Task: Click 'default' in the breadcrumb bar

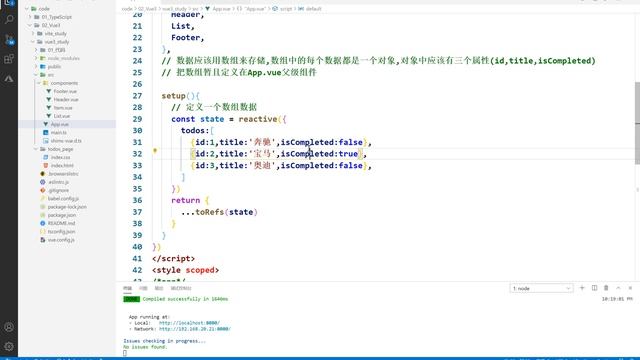Action: (x=313, y=9)
